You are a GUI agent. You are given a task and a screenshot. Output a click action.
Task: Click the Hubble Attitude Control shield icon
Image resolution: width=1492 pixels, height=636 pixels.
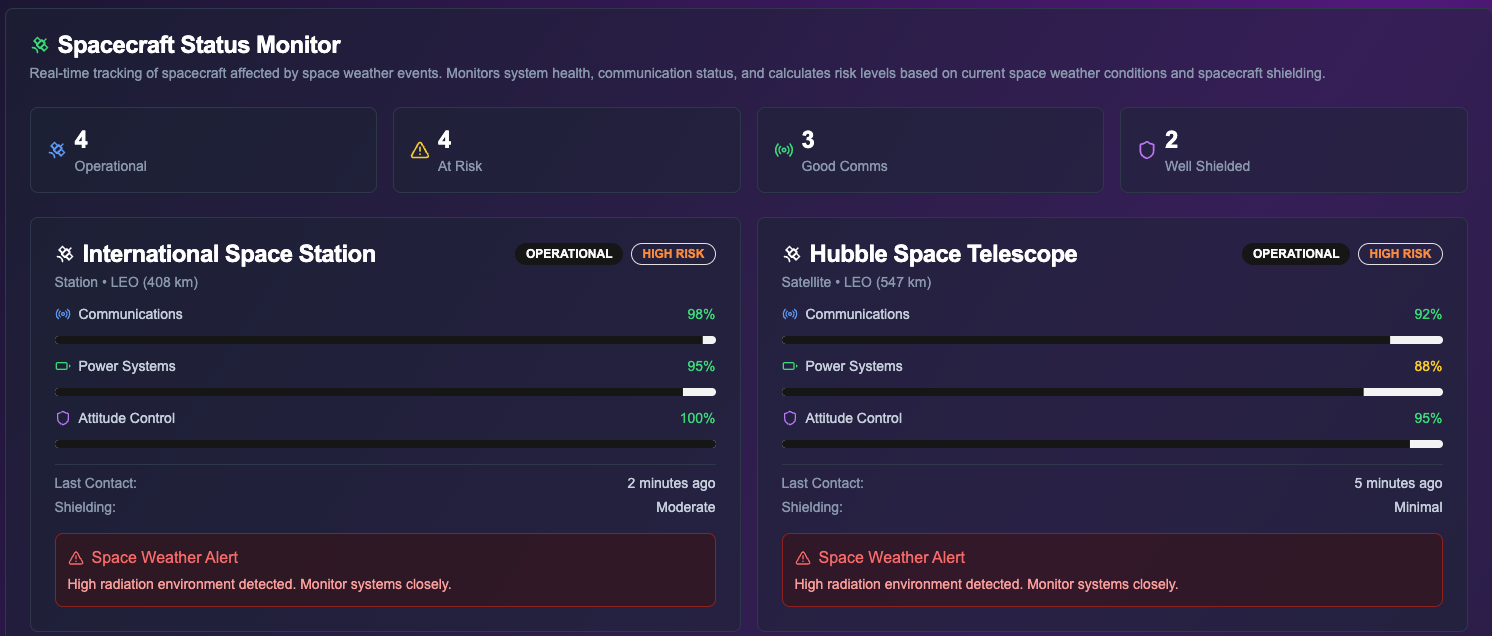(x=790, y=418)
